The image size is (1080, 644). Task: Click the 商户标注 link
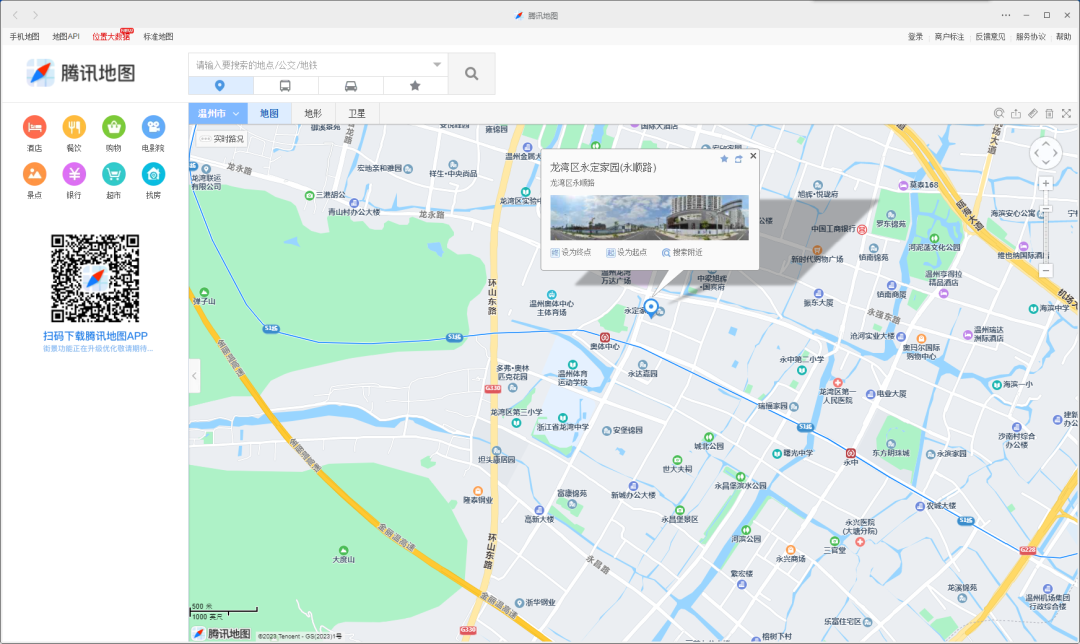click(950, 37)
